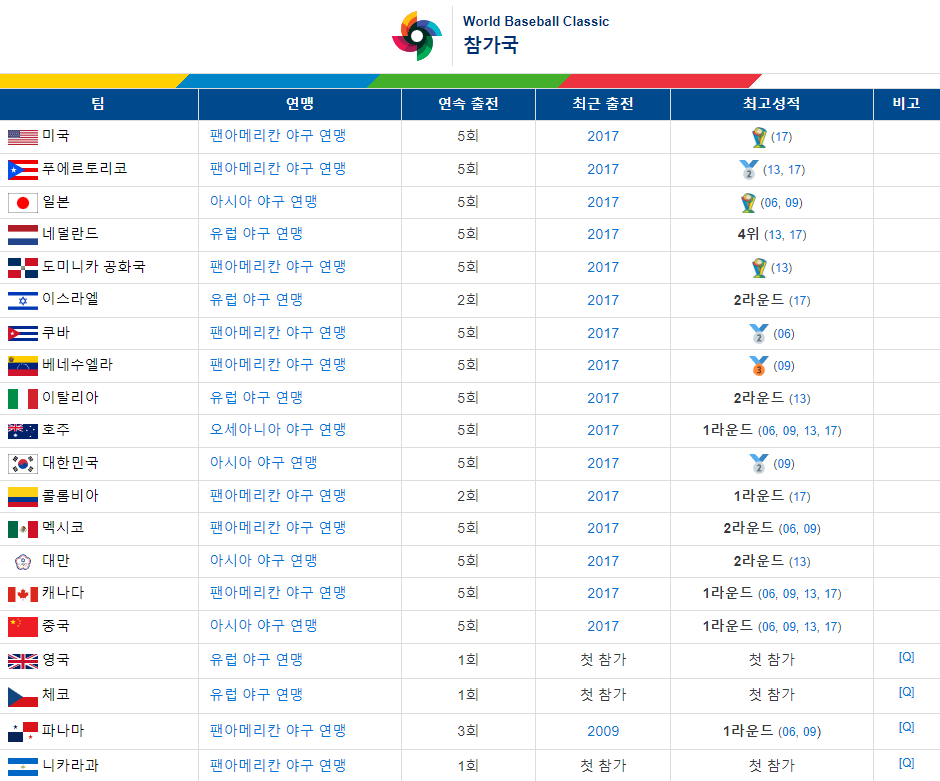Click the China flag icon
Image resolution: width=940 pixels, height=781 pixels.
(x=23, y=627)
